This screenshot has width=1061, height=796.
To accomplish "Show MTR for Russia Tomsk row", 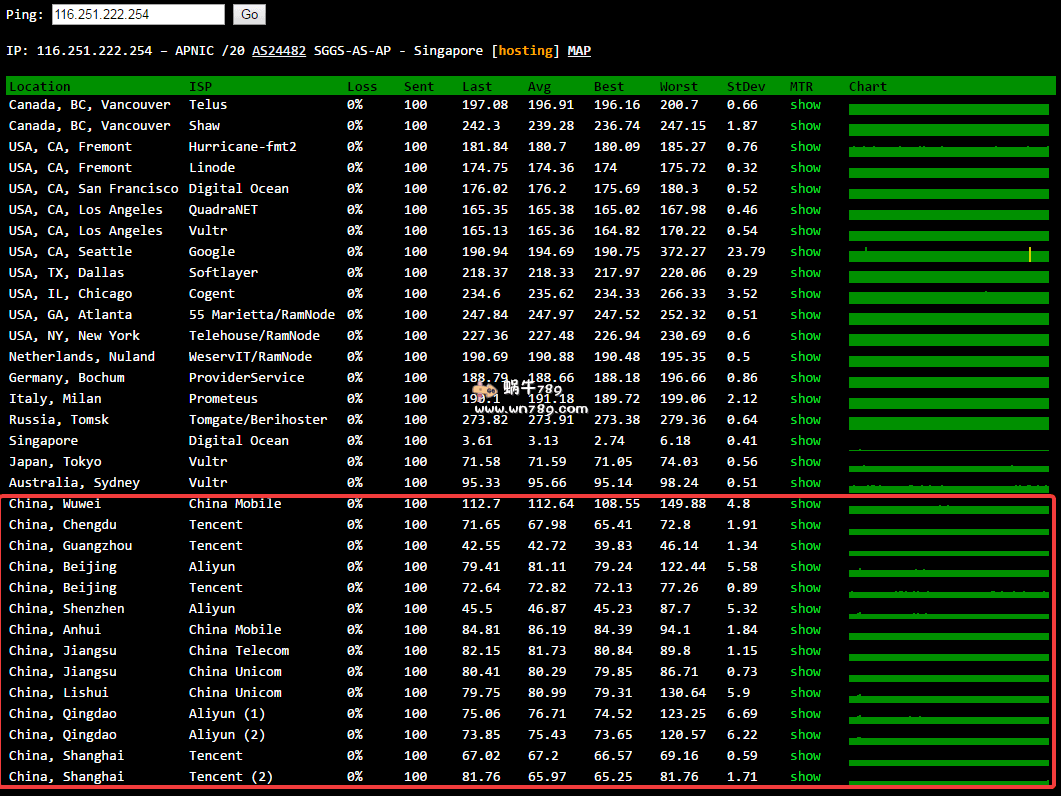I will click(805, 420).
